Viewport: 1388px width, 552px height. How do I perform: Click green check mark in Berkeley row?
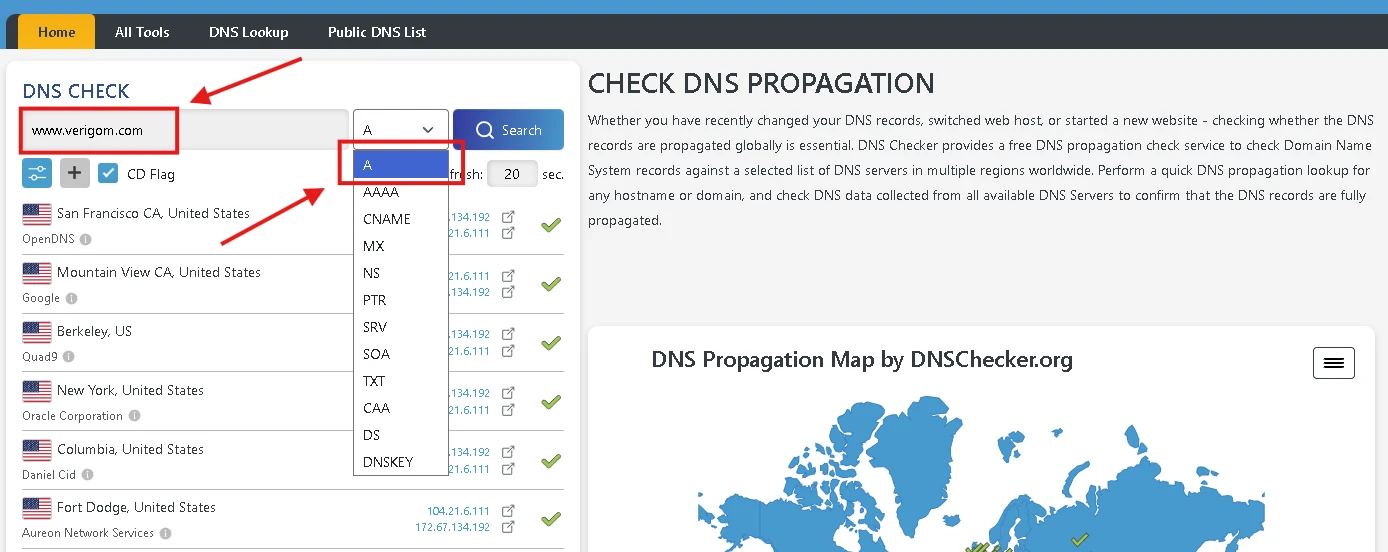click(550, 343)
